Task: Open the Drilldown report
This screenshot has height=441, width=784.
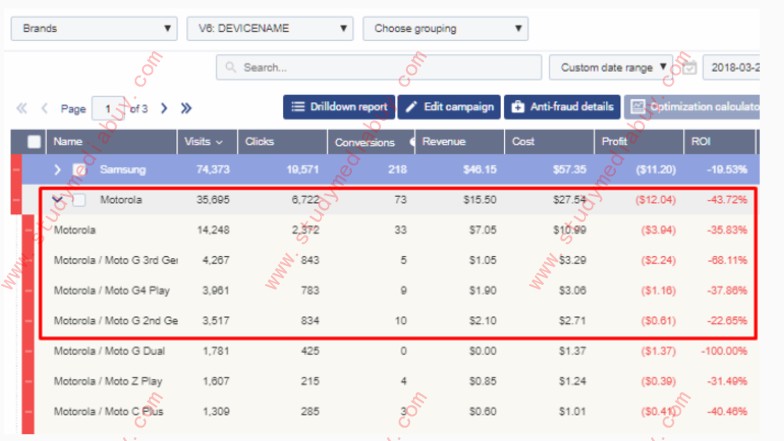Action: click(x=339, y=107)
